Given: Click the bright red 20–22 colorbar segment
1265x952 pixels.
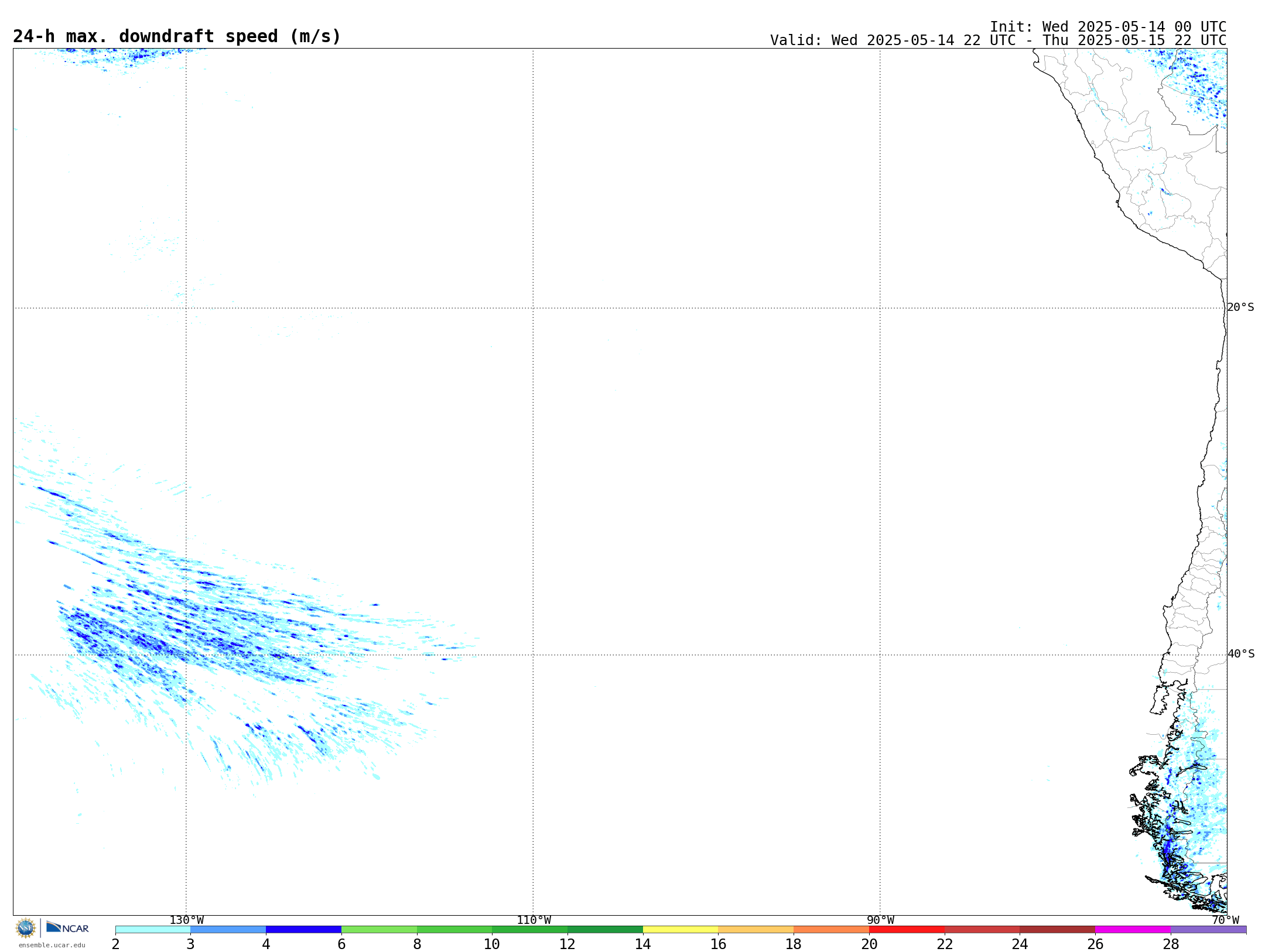Looking at the screenshot, I should click(907, 930).
